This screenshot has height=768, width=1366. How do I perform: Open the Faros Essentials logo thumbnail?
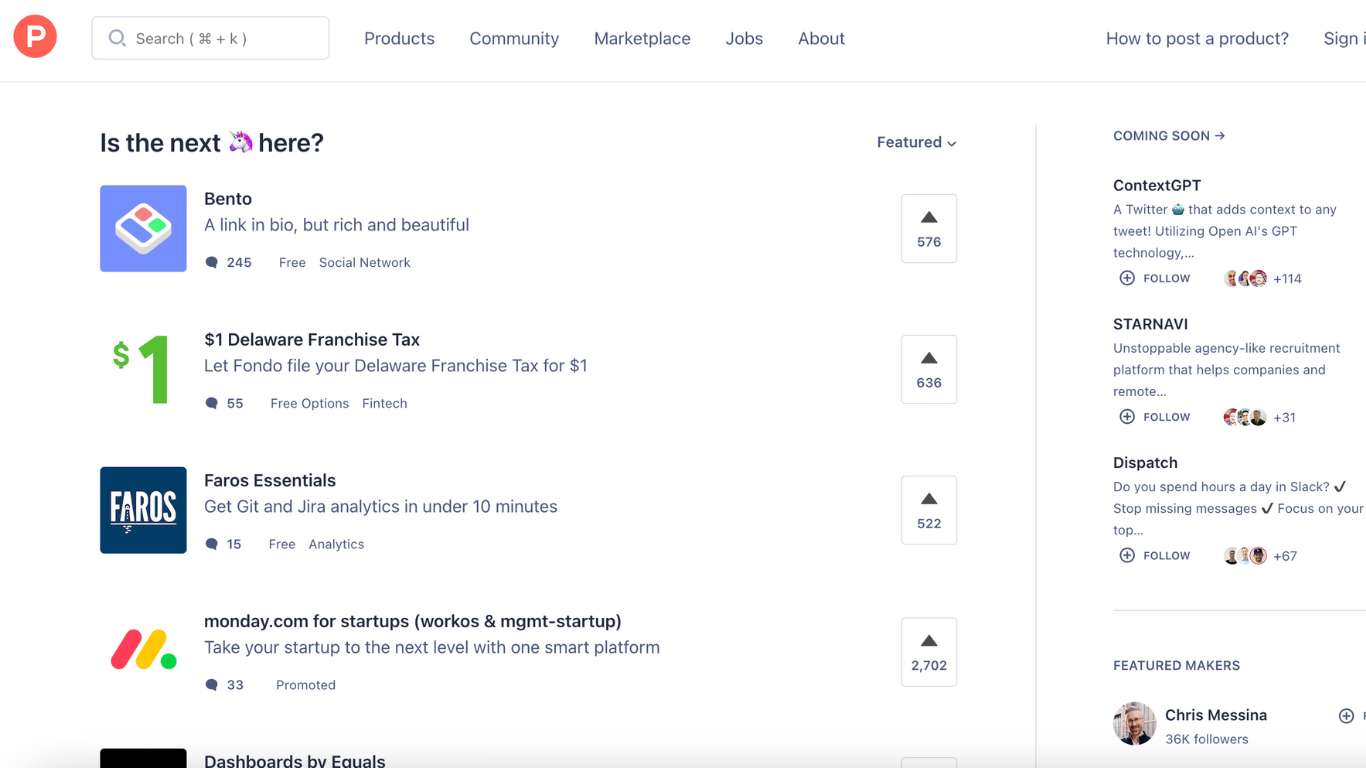[143, 510]
